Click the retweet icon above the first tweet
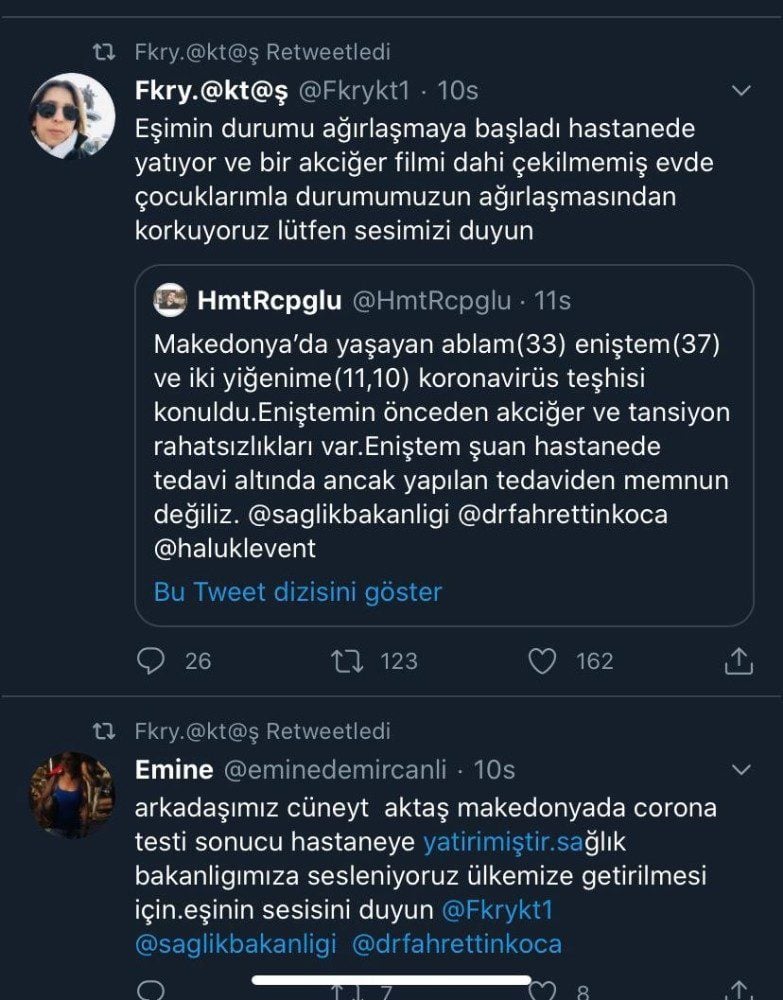 coord(103,52)
